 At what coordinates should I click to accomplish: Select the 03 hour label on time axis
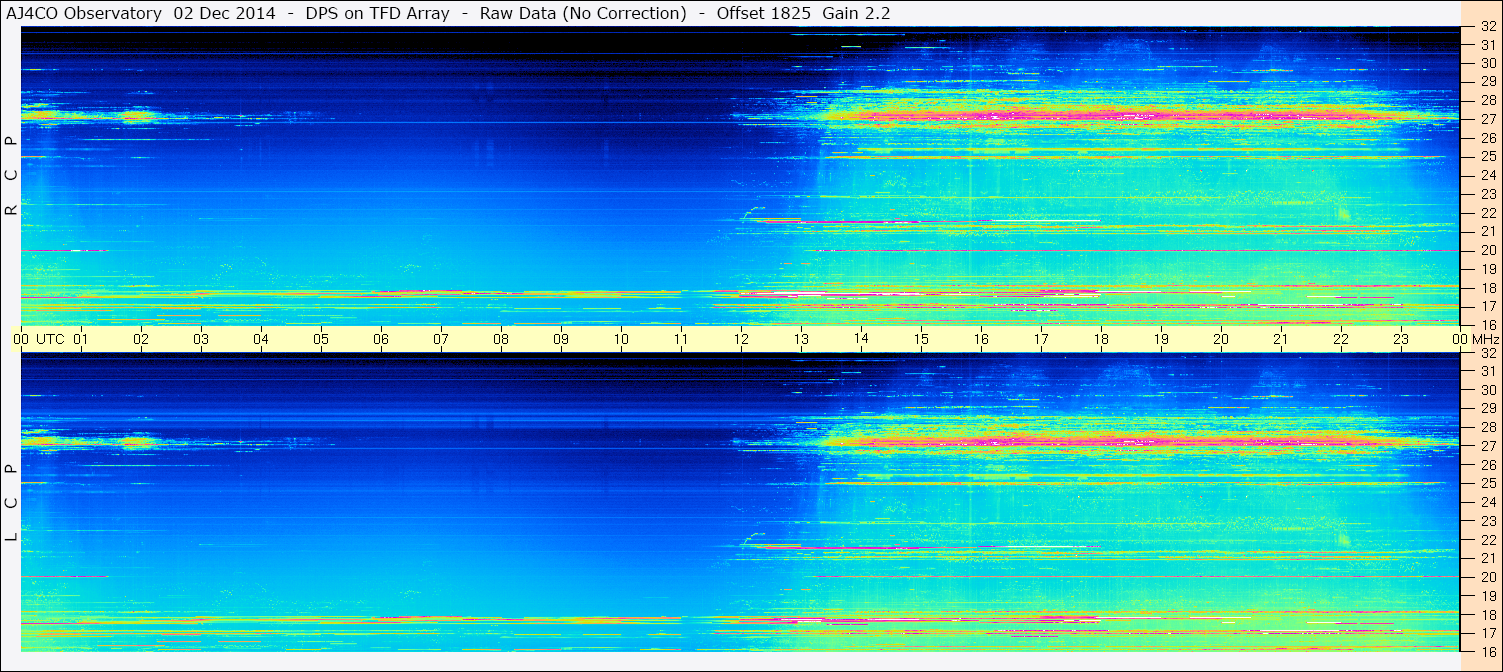(201, 339)
